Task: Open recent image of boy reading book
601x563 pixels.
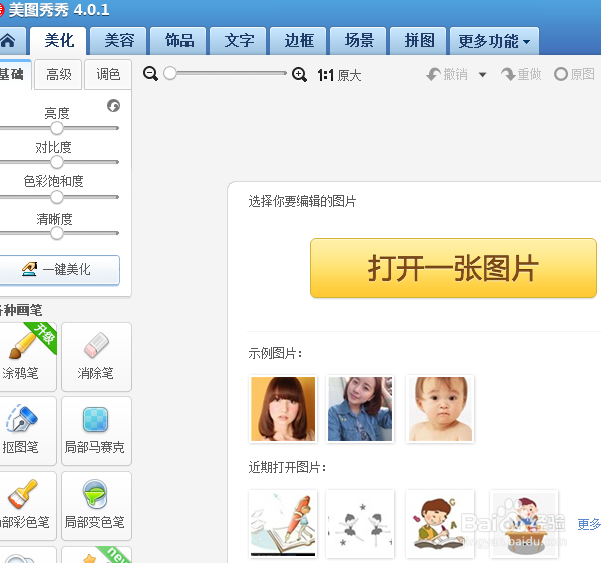Action: (440, 524)
